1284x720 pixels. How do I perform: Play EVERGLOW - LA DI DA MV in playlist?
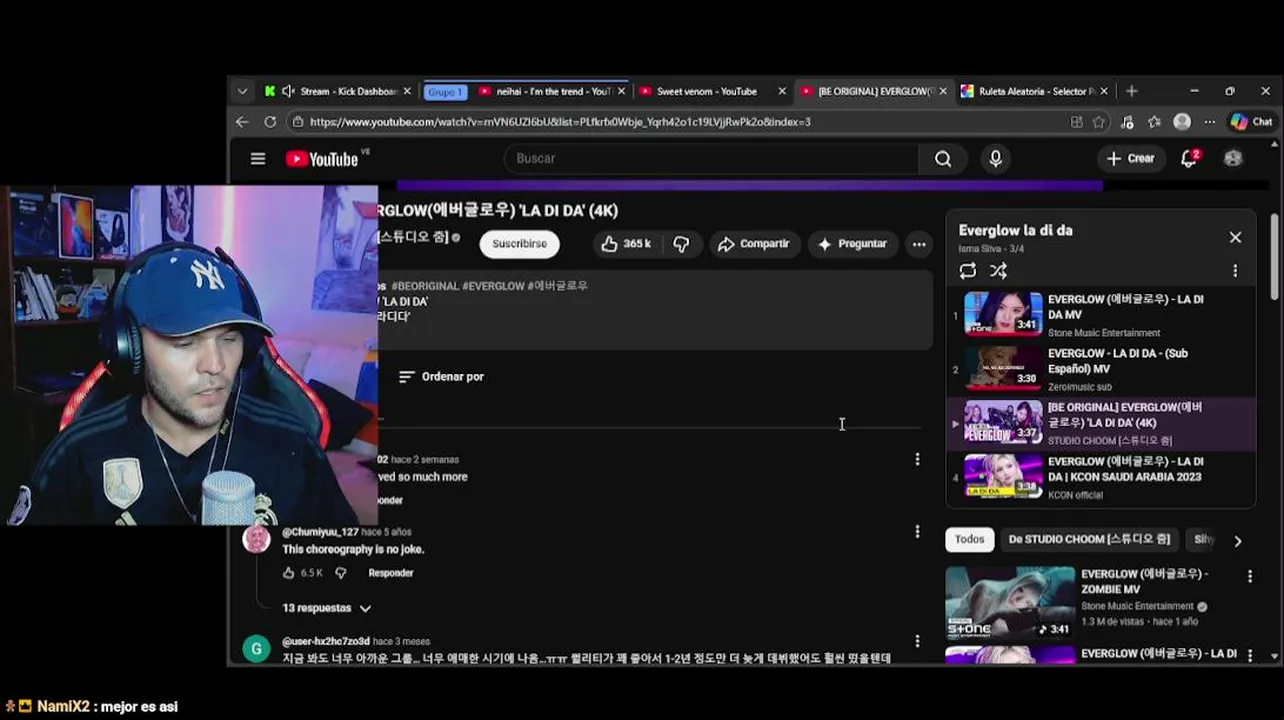(x=1100, y=315)
